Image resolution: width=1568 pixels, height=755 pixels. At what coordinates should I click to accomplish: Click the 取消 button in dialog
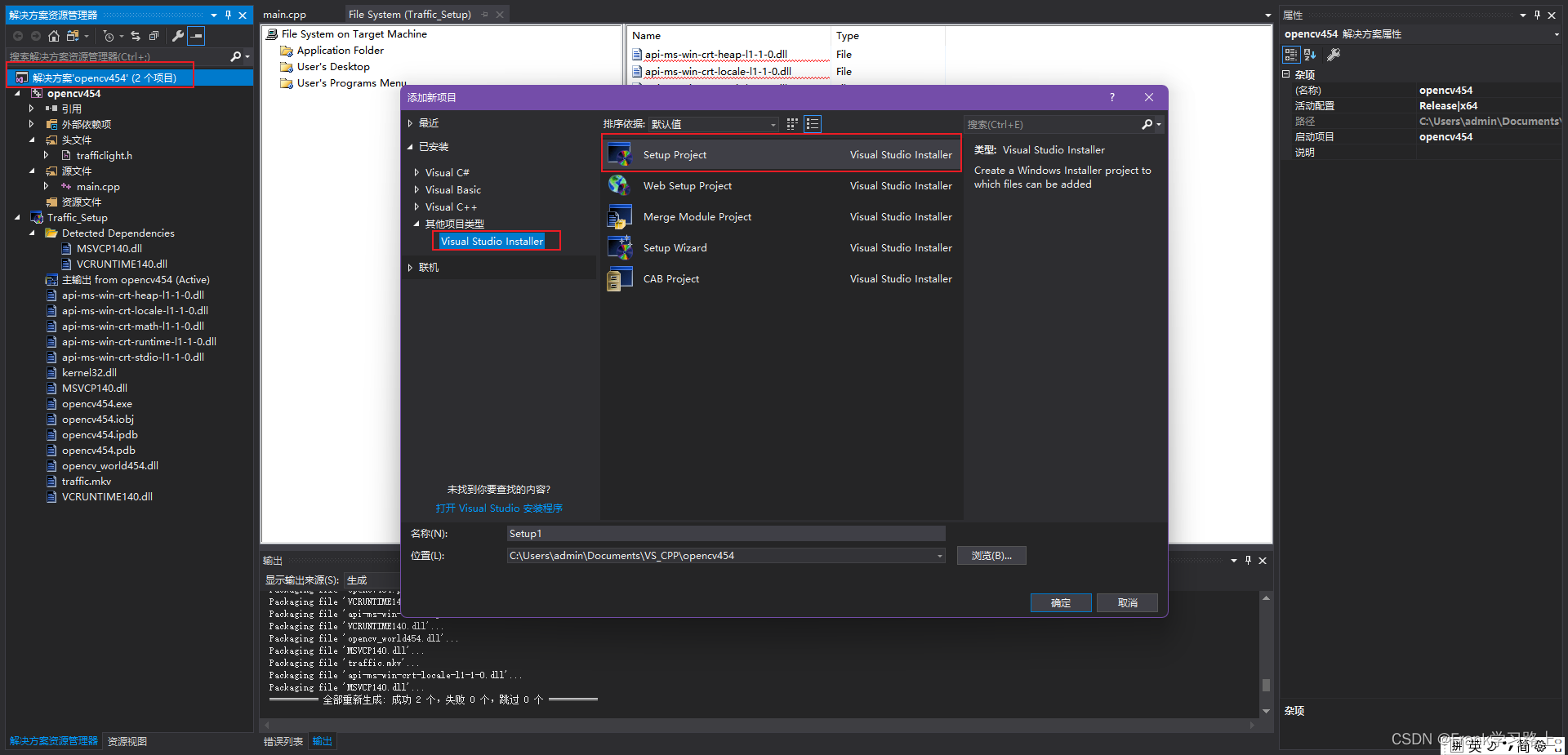[1127, 602]
